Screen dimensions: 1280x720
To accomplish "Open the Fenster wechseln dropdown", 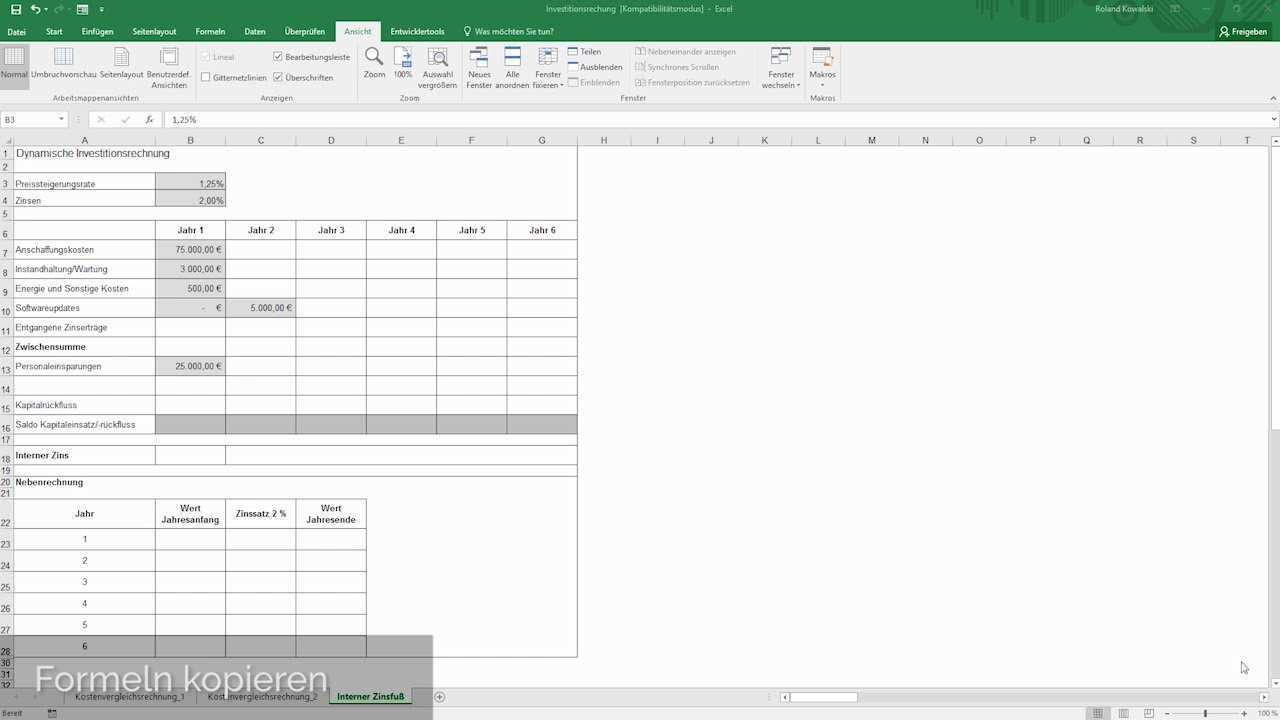I will pos(781,80).
